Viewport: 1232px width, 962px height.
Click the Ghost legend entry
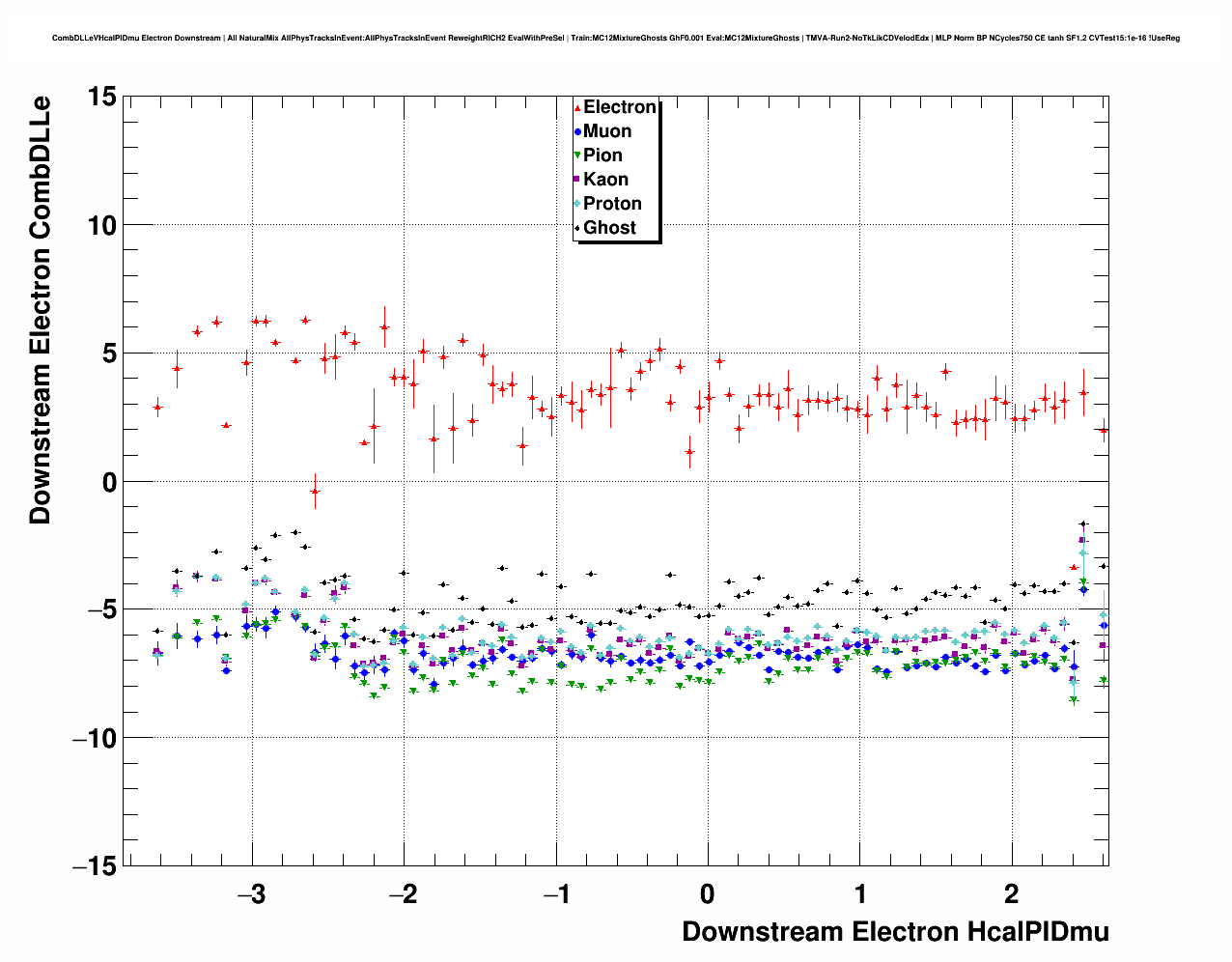(x=605, y=228)
